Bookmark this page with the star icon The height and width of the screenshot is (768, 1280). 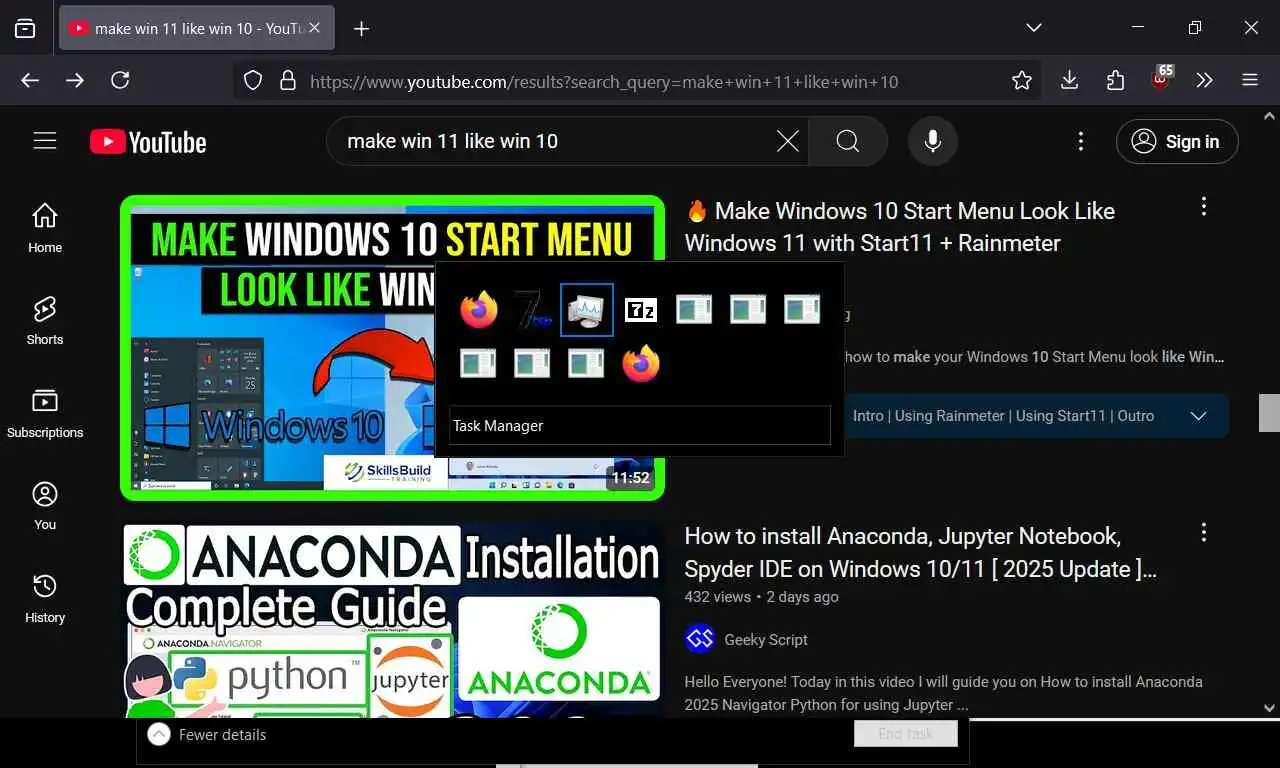click(1021, 81)
